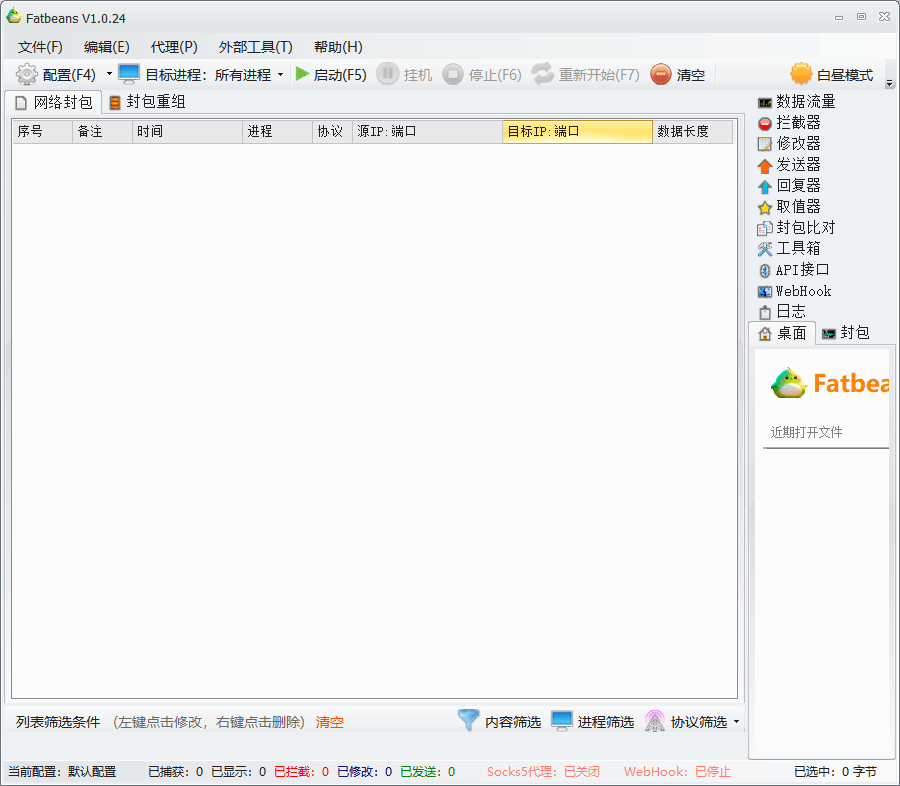Click the 协议 column header

332,131
